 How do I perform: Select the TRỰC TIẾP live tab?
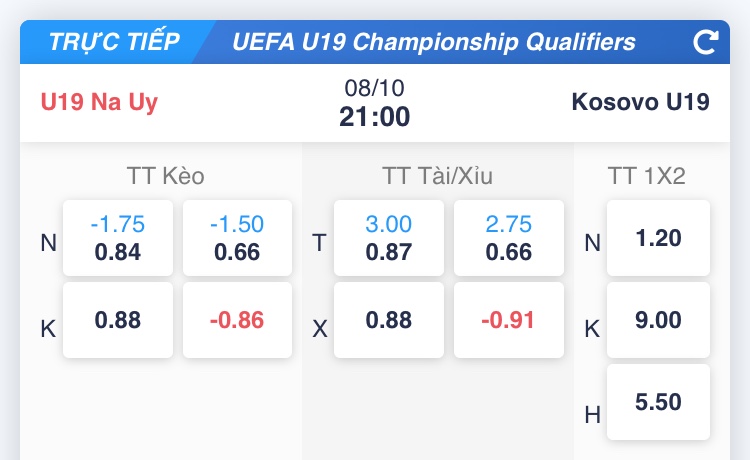115,42
